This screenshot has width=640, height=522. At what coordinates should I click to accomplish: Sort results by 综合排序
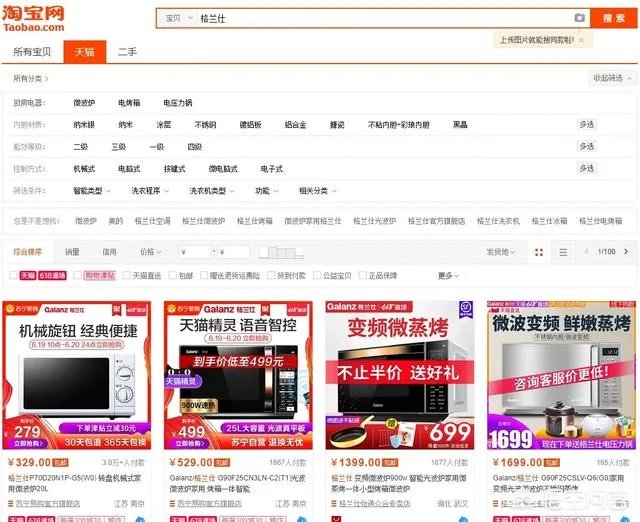point(28,252)
